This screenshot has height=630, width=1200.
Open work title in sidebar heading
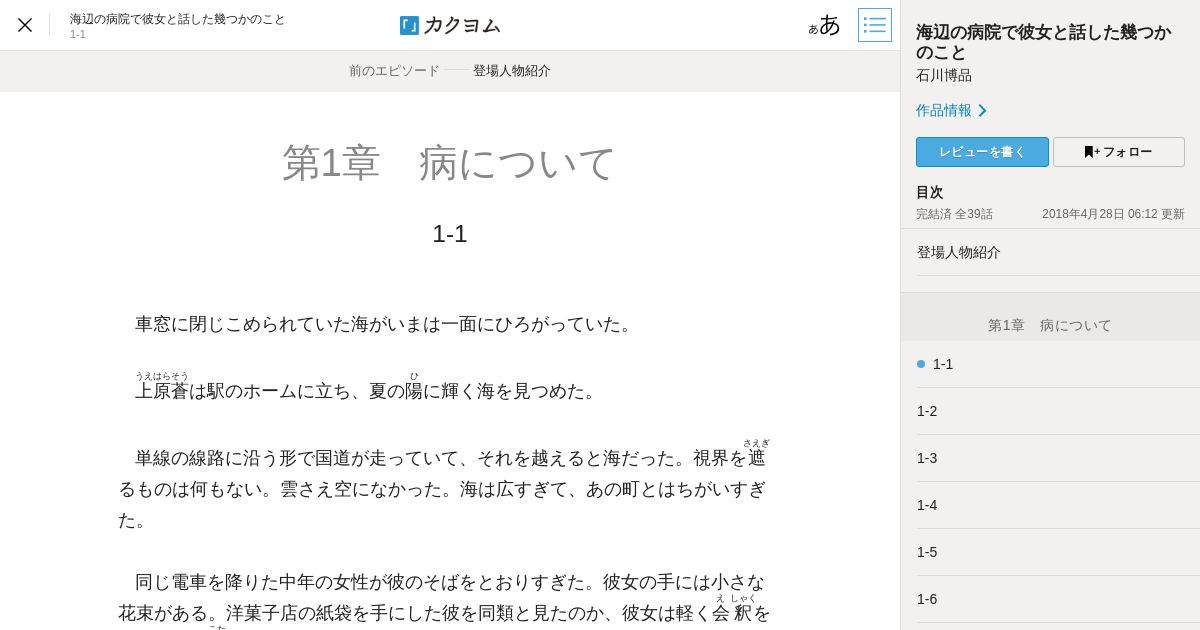tap(1043, 42)
